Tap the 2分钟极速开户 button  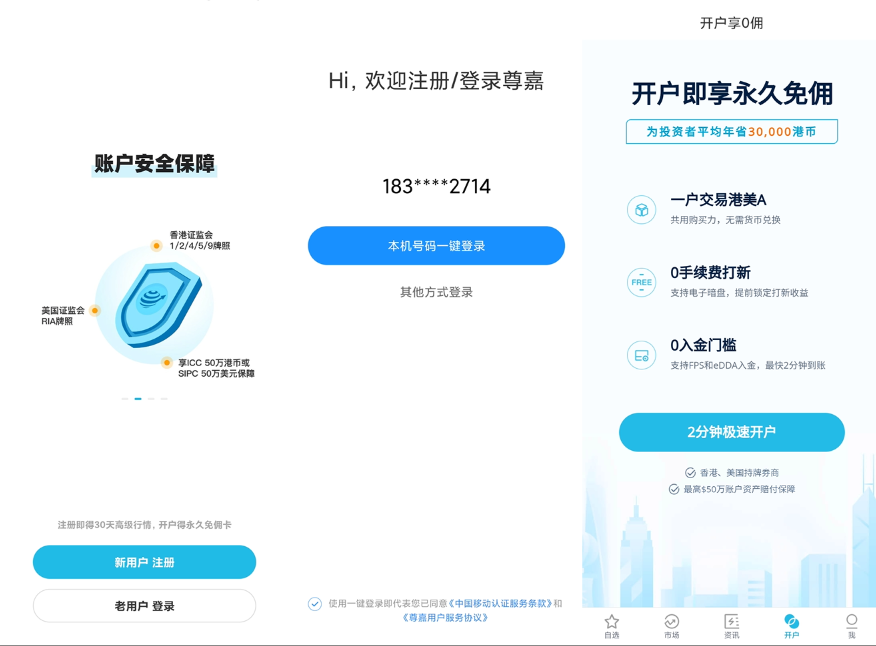731,432
